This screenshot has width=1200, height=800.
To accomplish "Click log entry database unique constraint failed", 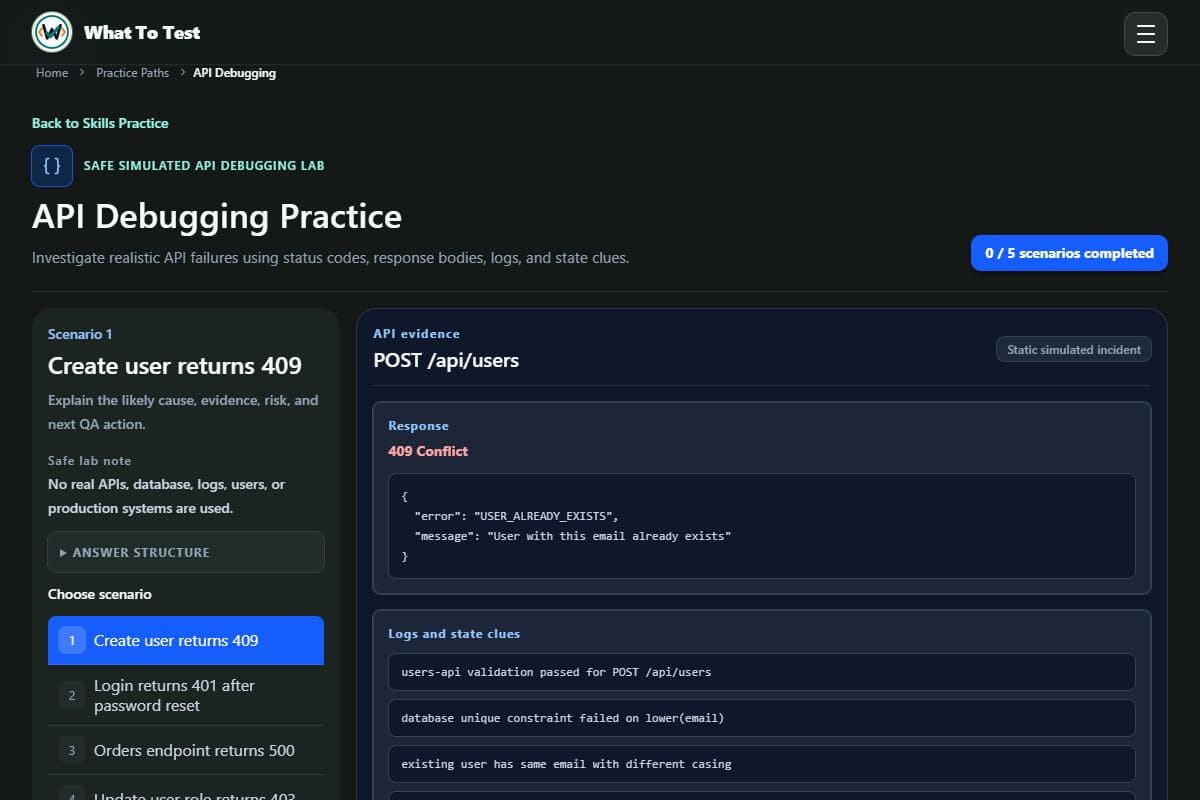I will click(762, 718).
